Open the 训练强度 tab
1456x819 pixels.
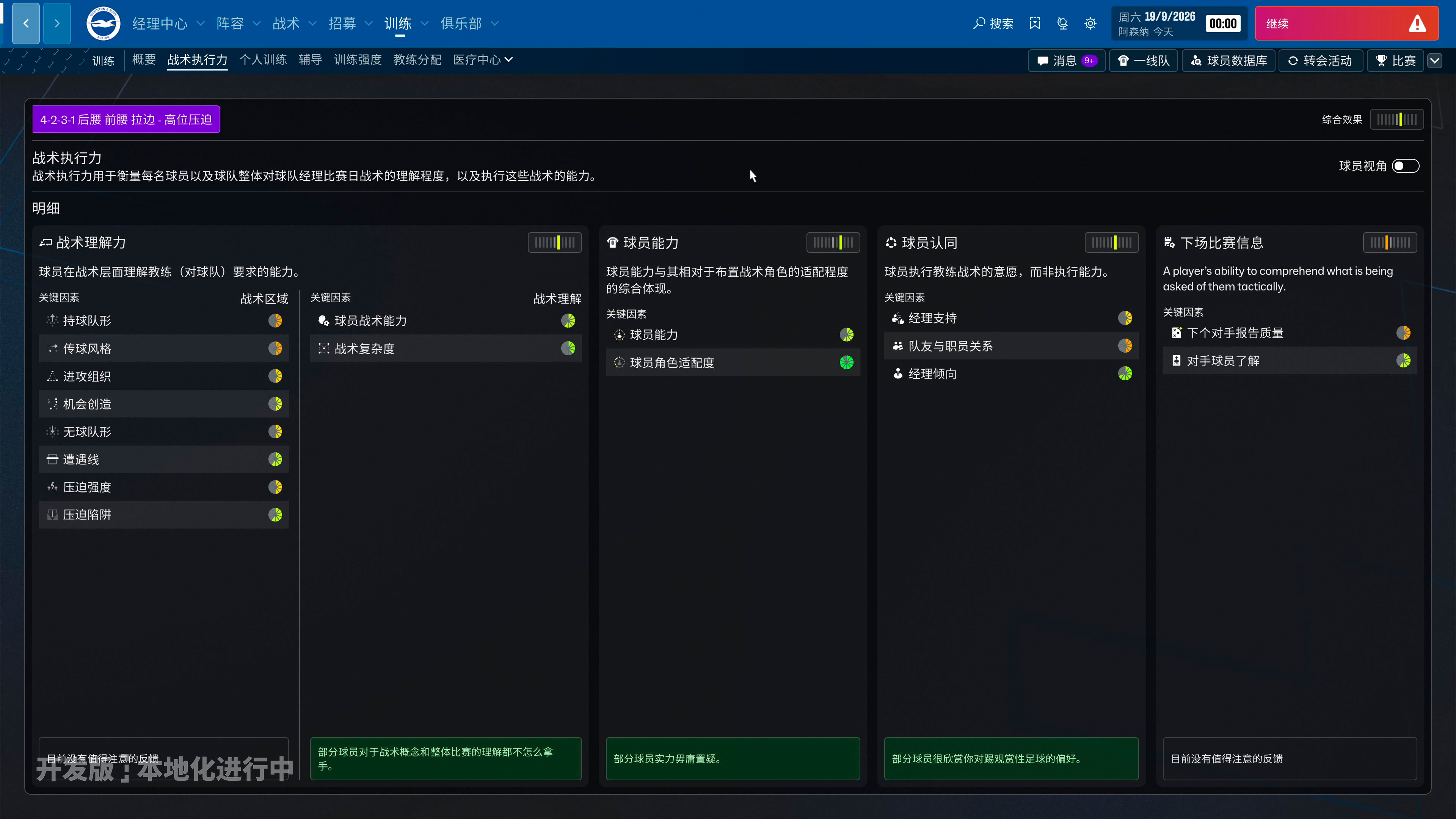pos(358,60)
